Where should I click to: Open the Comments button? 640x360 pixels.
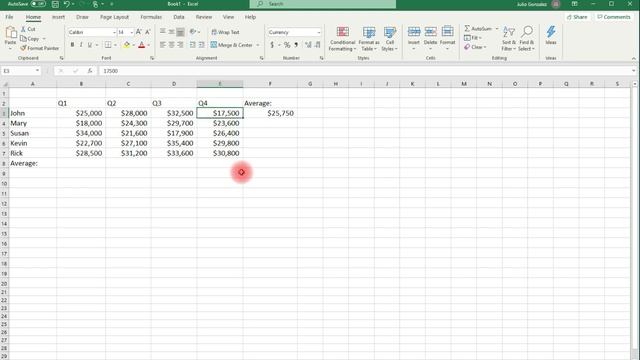613,17
